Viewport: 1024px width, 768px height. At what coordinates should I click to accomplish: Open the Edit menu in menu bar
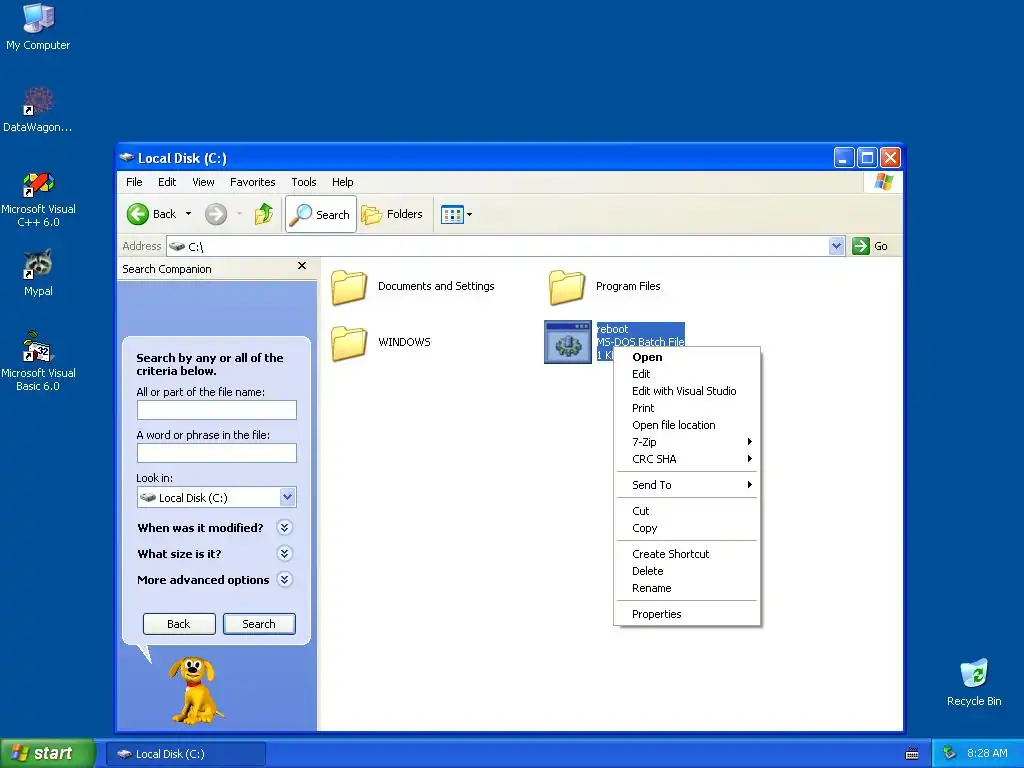(x=167, y=182)
